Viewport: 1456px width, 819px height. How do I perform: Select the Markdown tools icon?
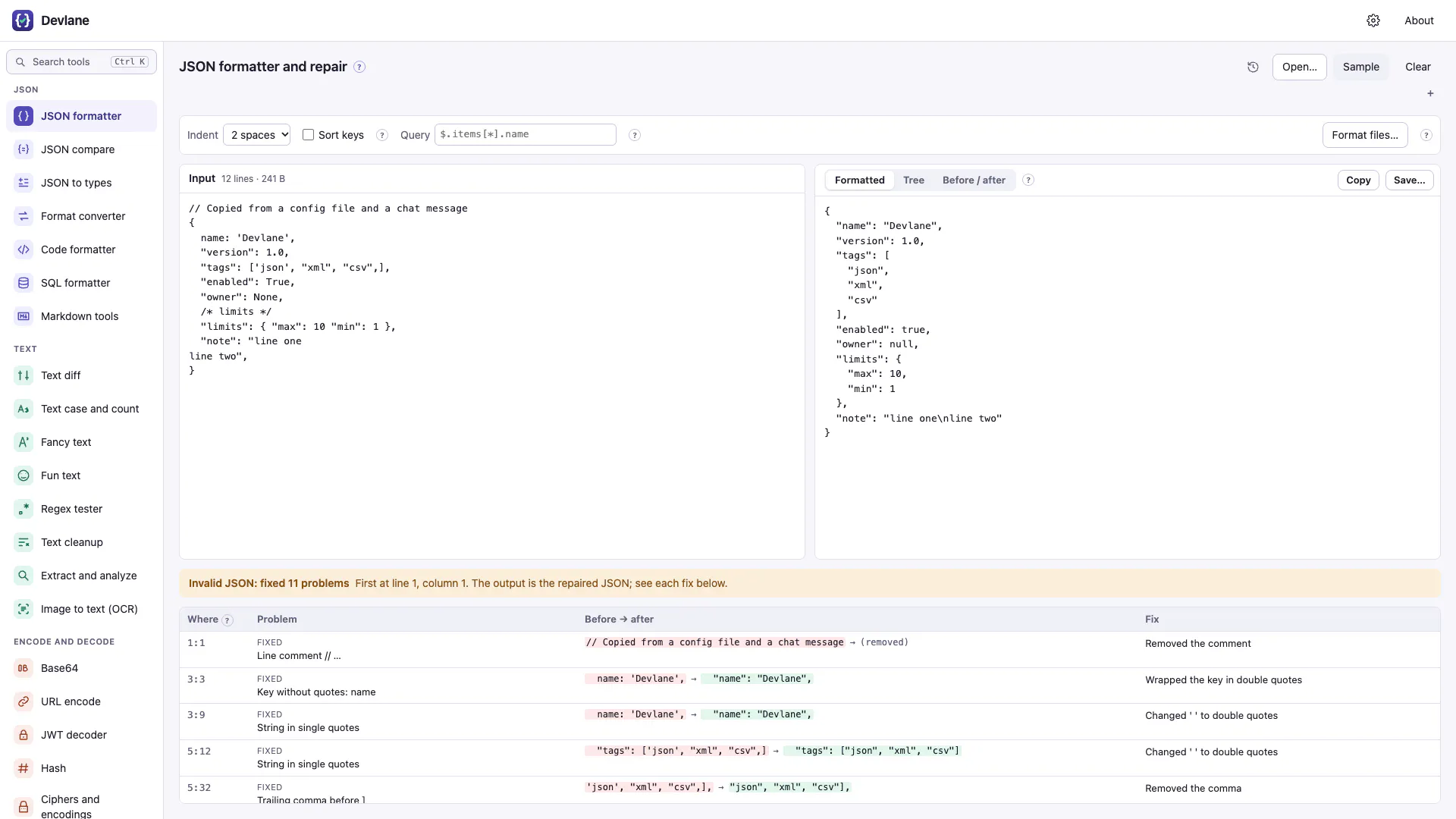(24, 316)
